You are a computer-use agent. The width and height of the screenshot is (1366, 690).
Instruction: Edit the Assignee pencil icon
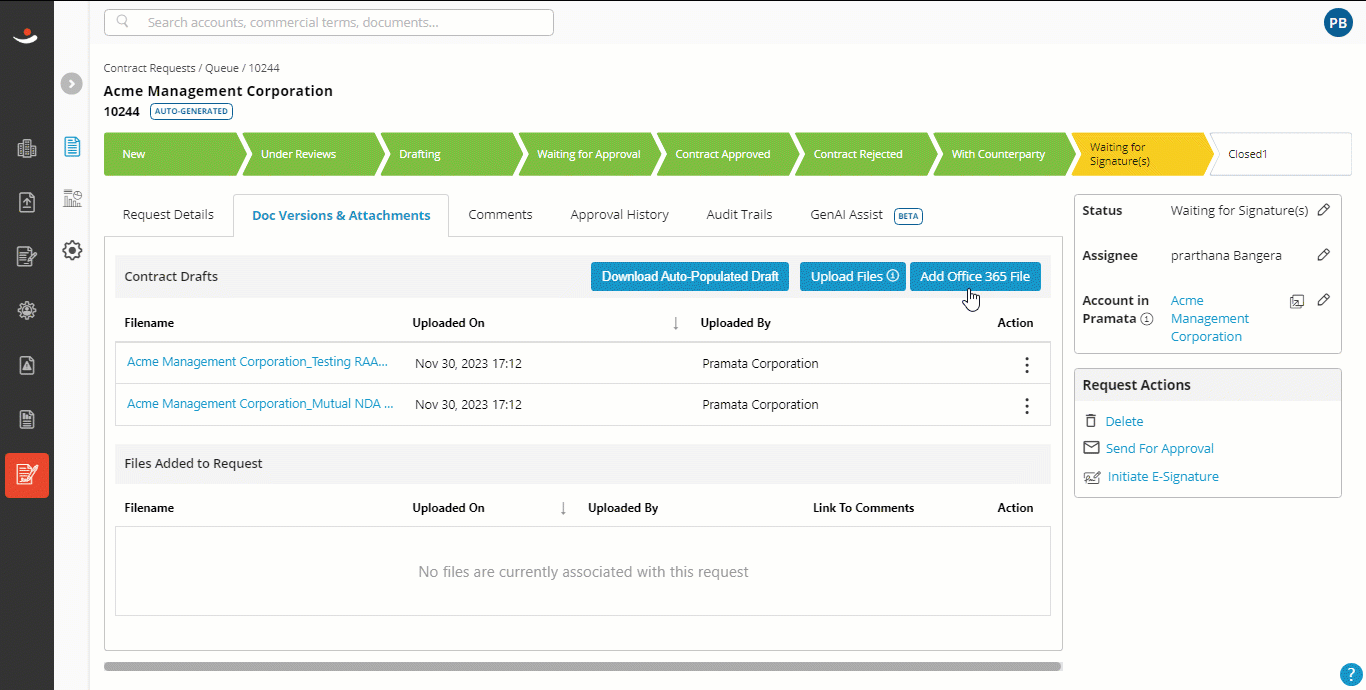pyautogui.click(x=1323, y=255)
